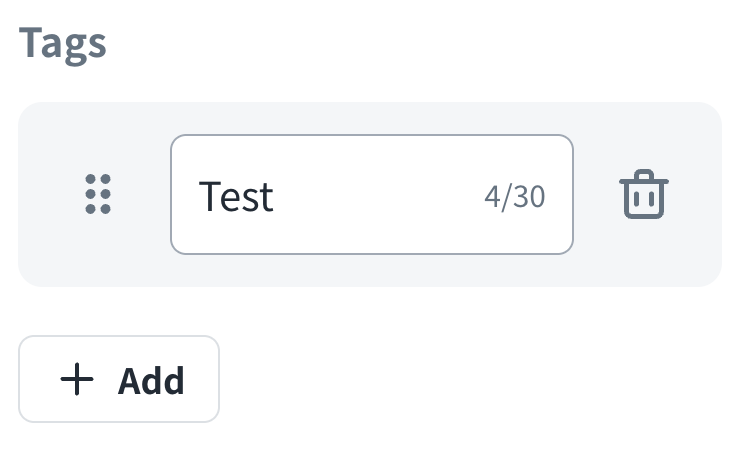The width and height of the screenshot is (748, 450).
Task: Click the six-dot drag handle icon
Action: coord(98,194)
